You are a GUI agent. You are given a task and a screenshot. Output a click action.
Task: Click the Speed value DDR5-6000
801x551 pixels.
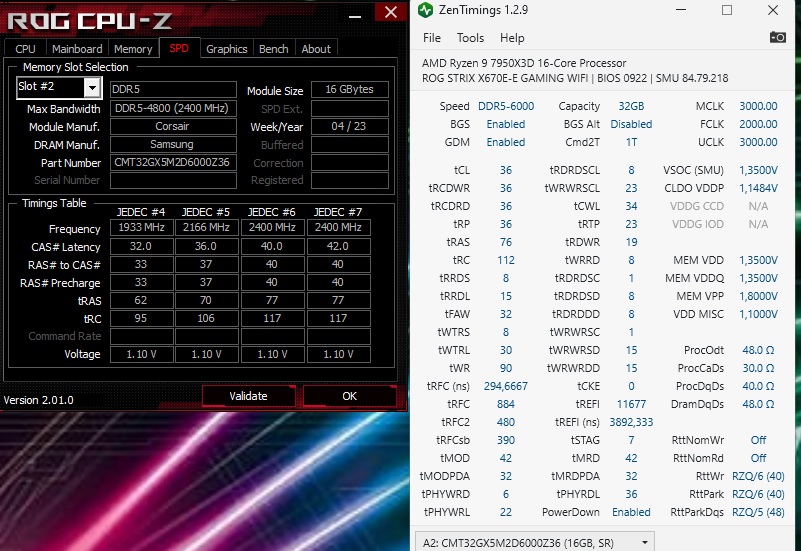(506, 106)
